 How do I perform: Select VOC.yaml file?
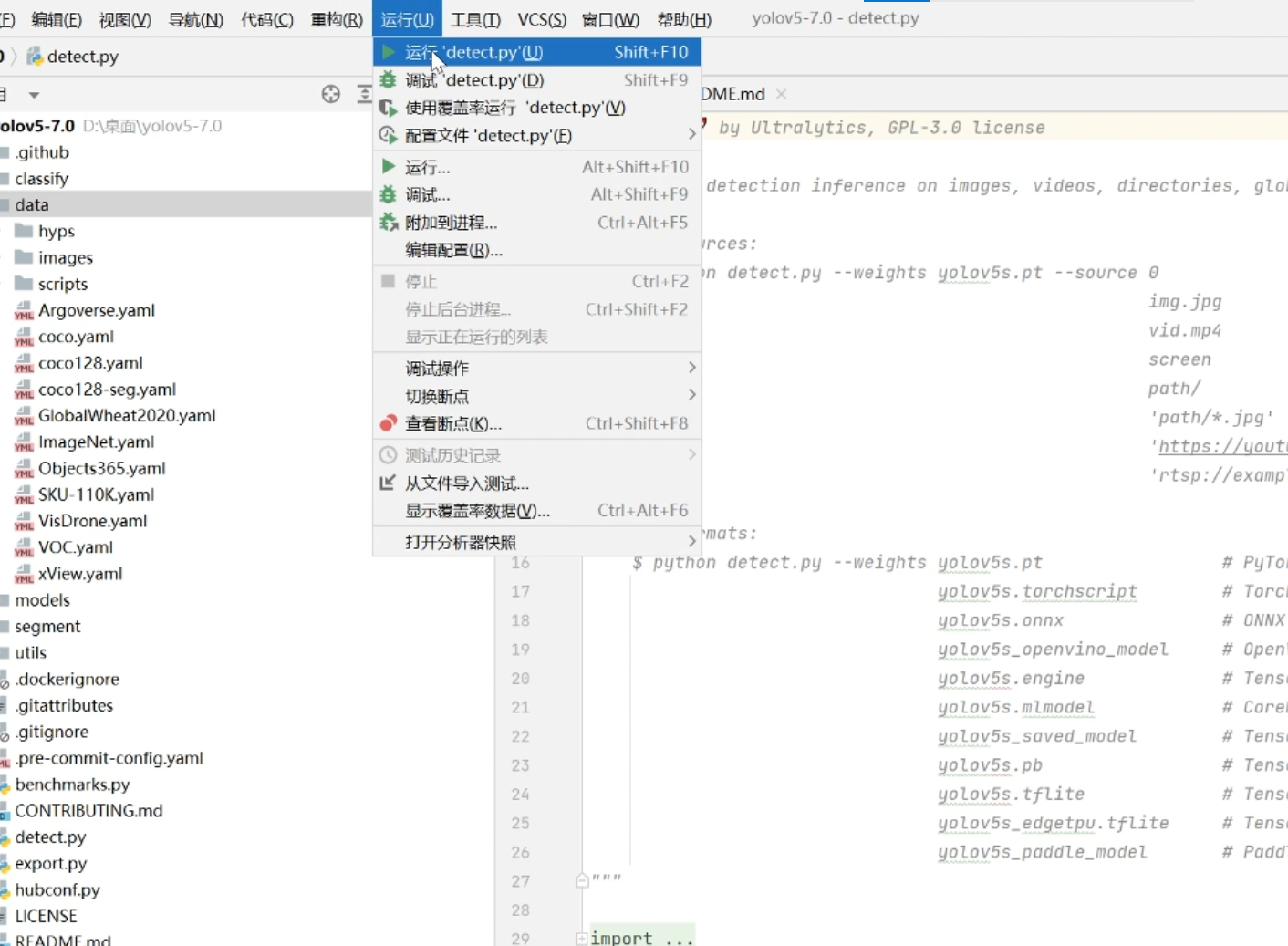coord(76,548)
